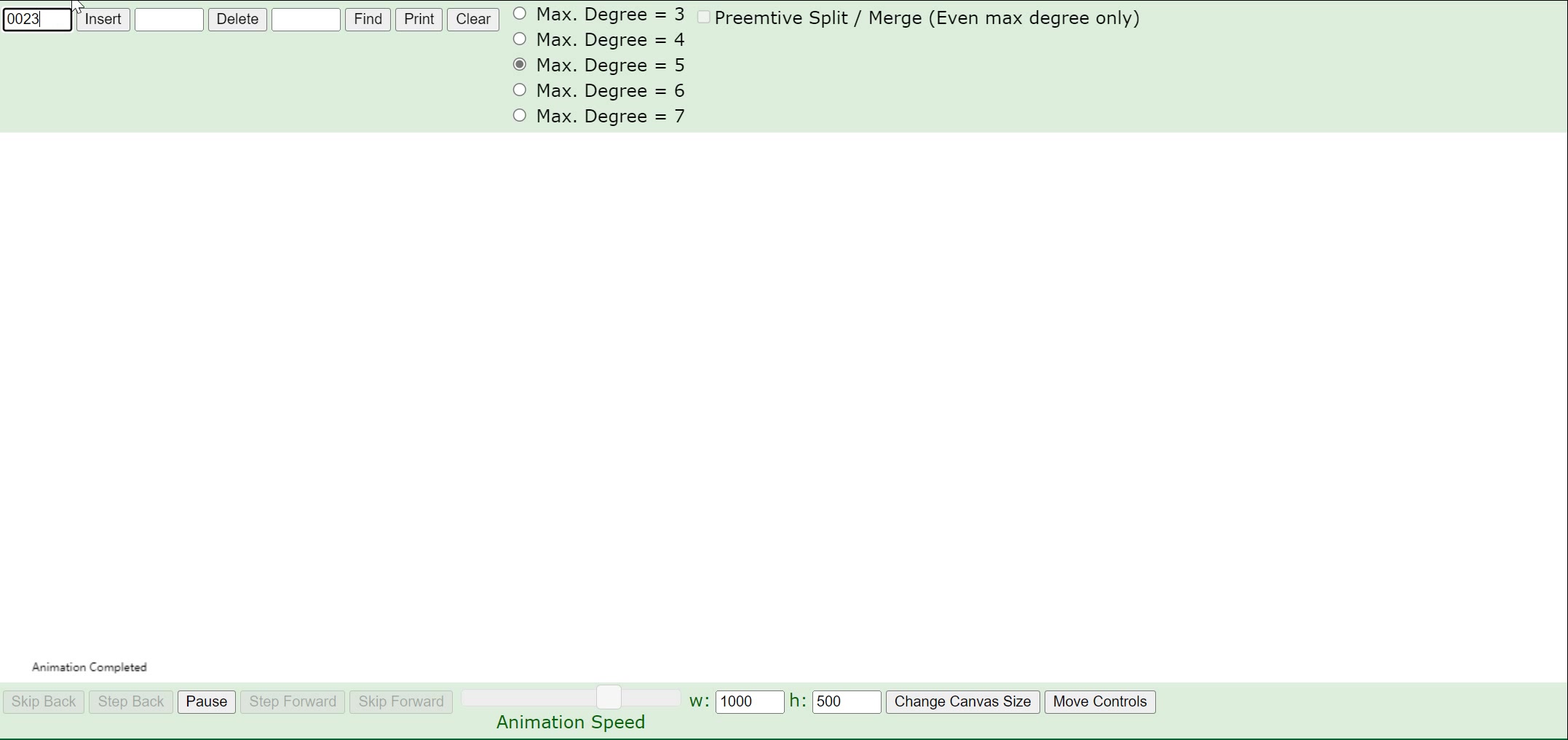
Task: Click the canvas height input field
Action: tap(846, 701)
